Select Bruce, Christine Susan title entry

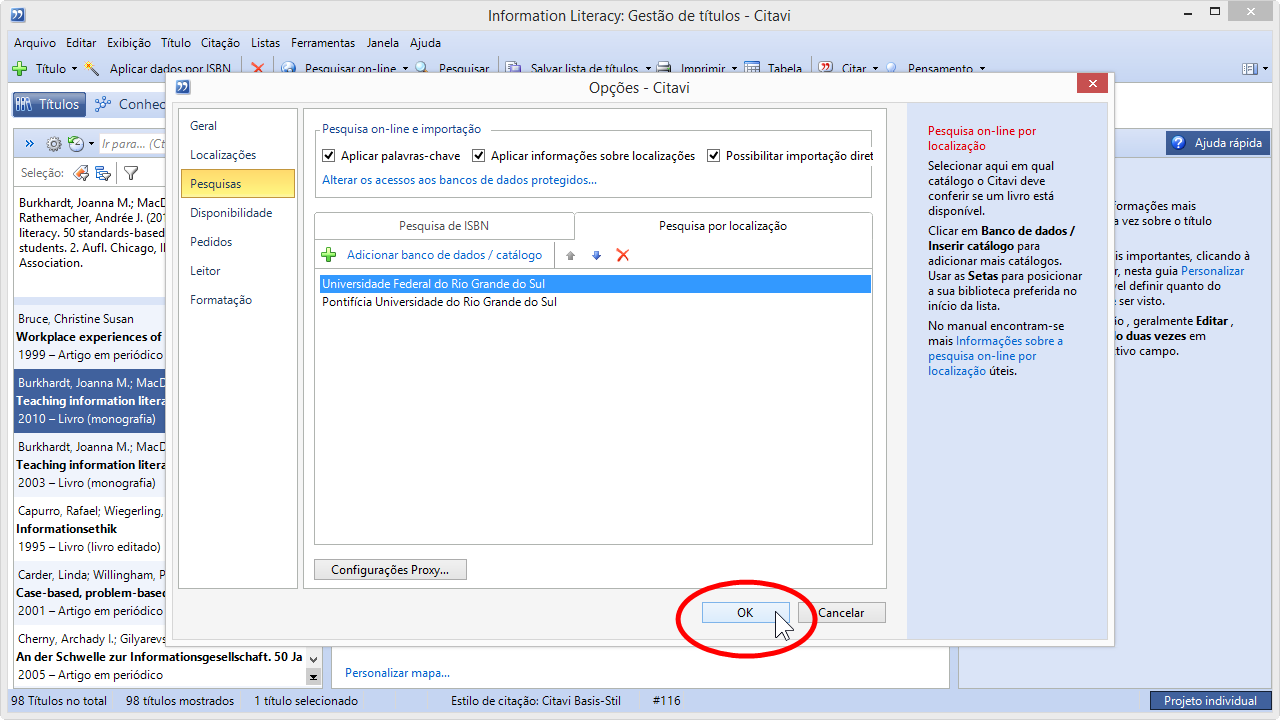coord(90,337)
